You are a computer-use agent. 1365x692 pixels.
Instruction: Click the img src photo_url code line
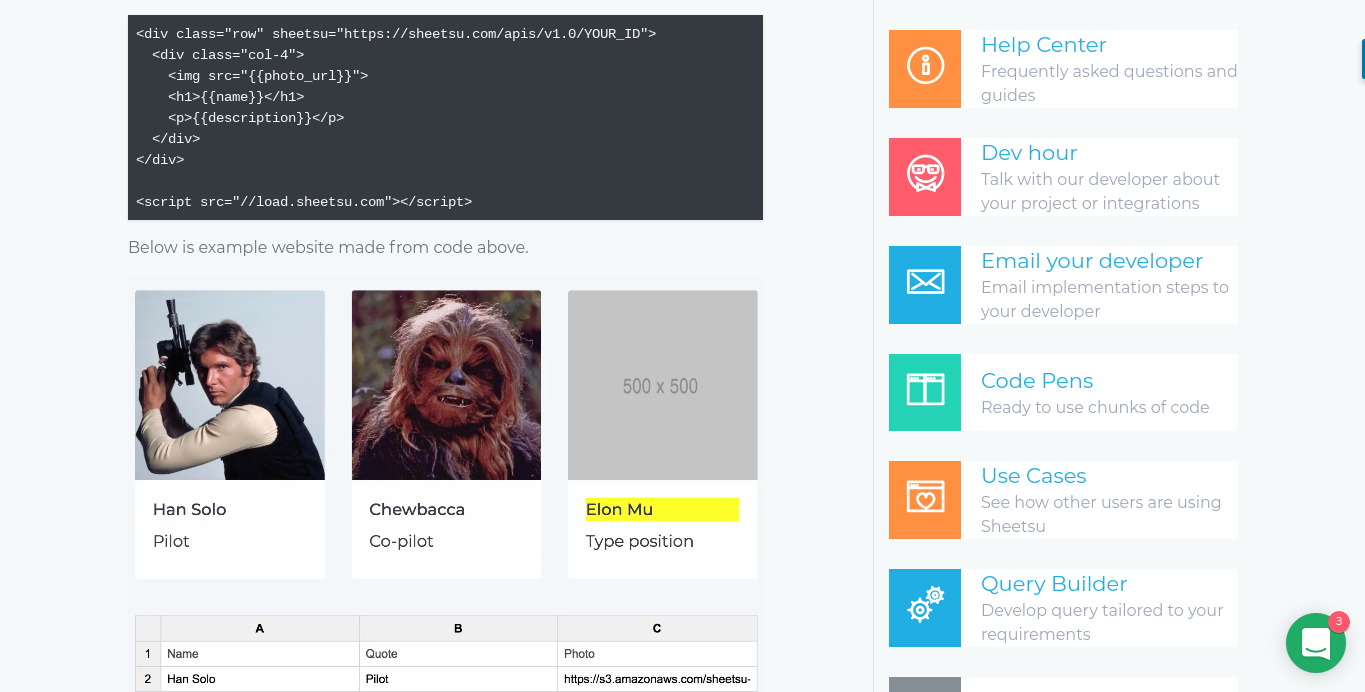click(x=268, y=76)
